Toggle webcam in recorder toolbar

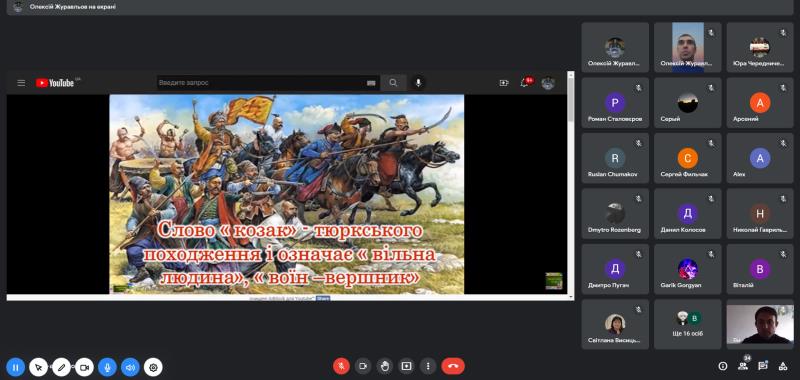[x=84, y=367]
